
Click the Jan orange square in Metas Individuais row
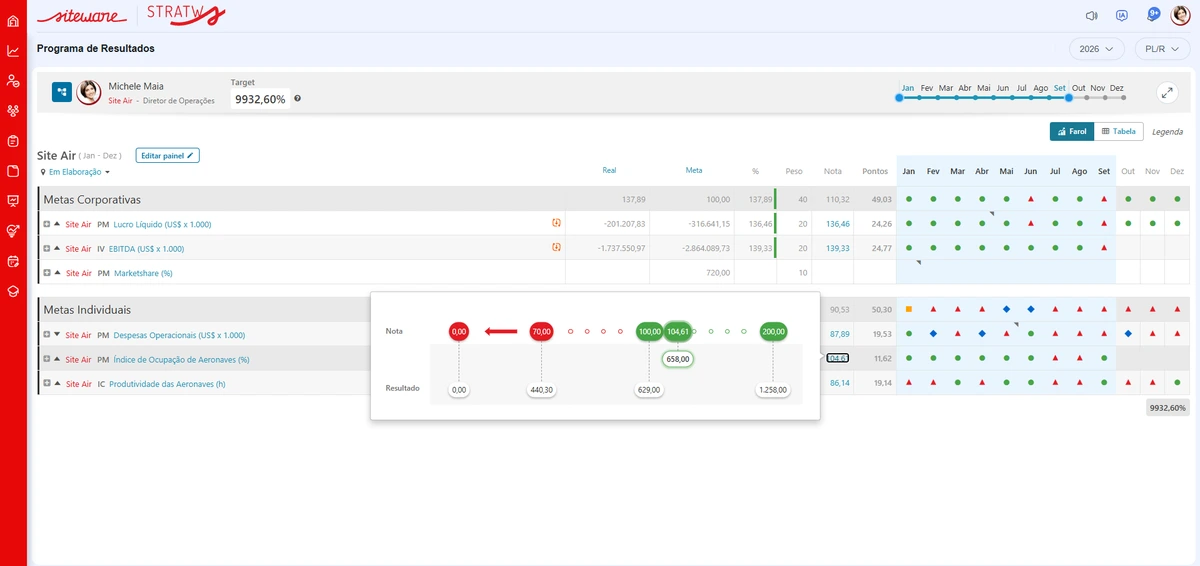908,309
